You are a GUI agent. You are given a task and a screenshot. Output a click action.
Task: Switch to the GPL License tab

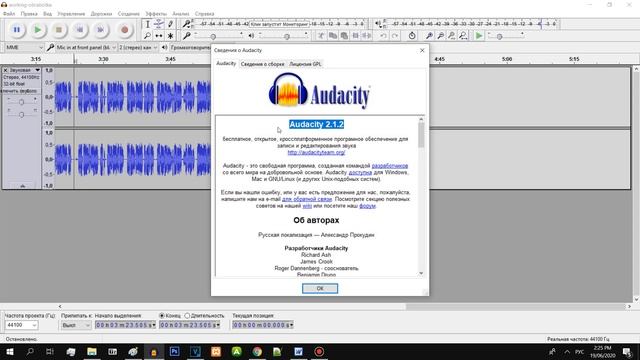(x=305, y=64)
